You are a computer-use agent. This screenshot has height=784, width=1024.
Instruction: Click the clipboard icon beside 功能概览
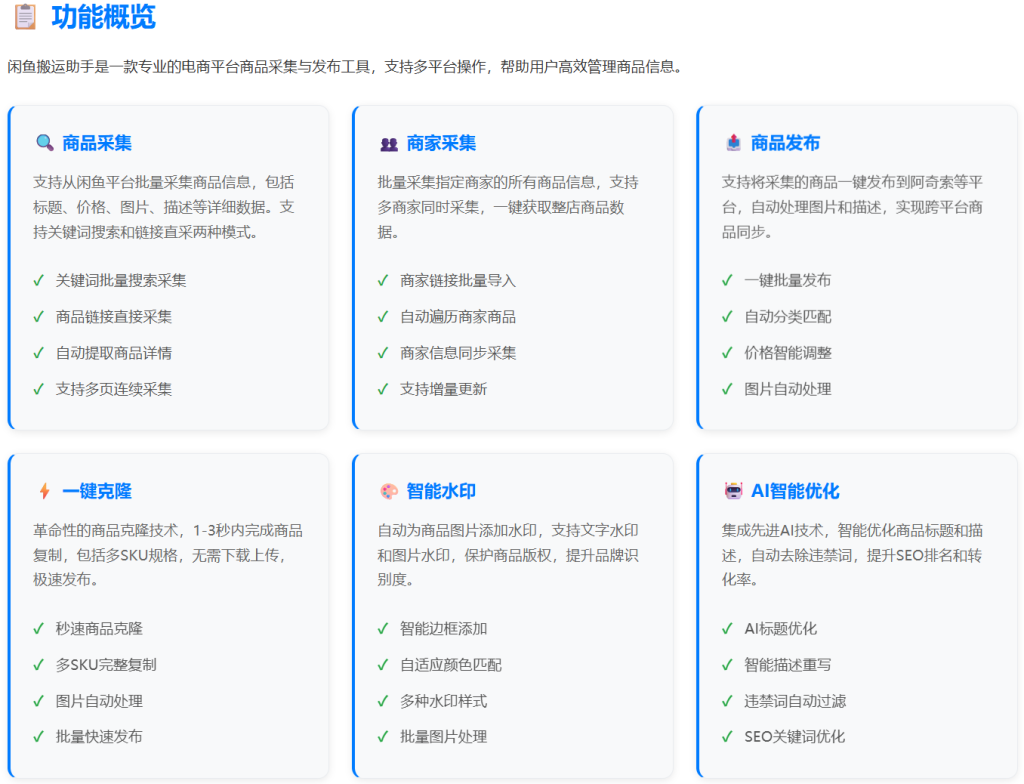coord(25,17)
